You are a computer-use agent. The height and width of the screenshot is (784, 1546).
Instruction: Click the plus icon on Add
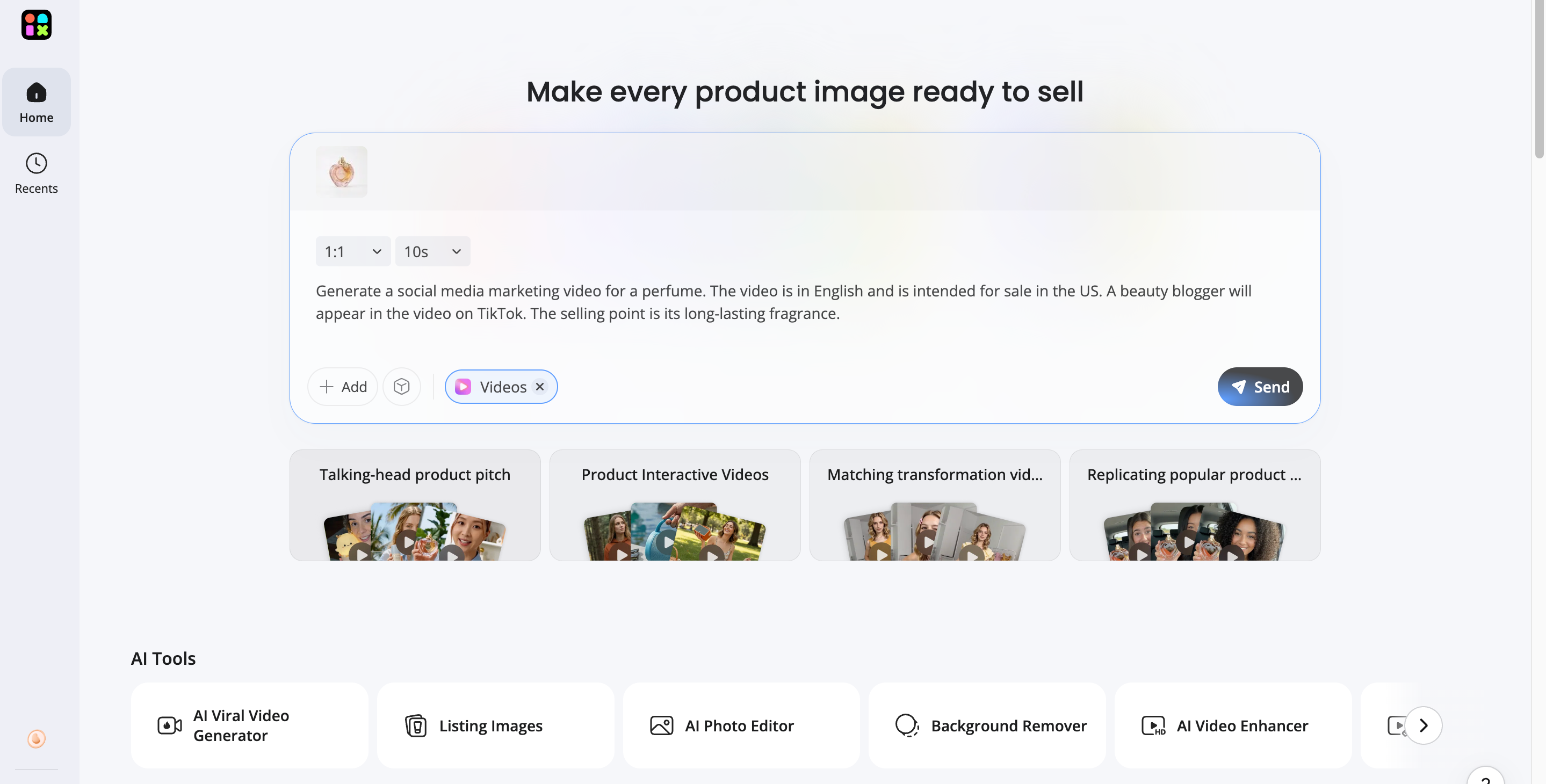click(327, 387)
